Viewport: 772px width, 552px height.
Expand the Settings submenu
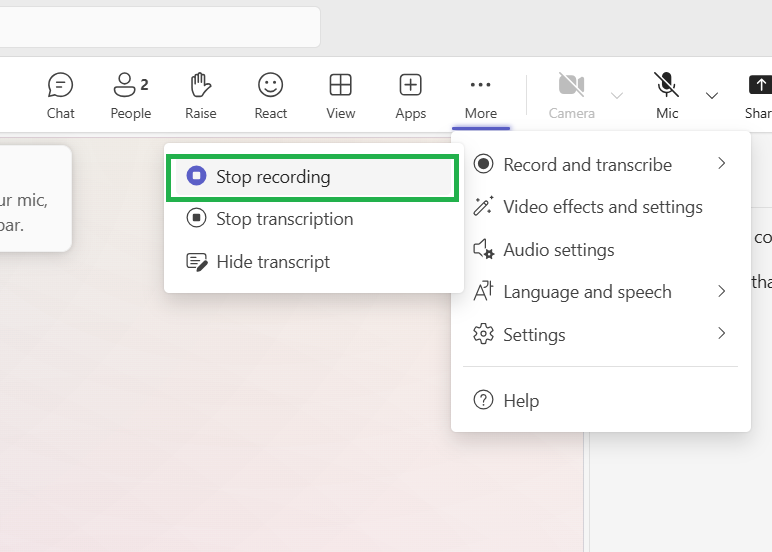600,335
